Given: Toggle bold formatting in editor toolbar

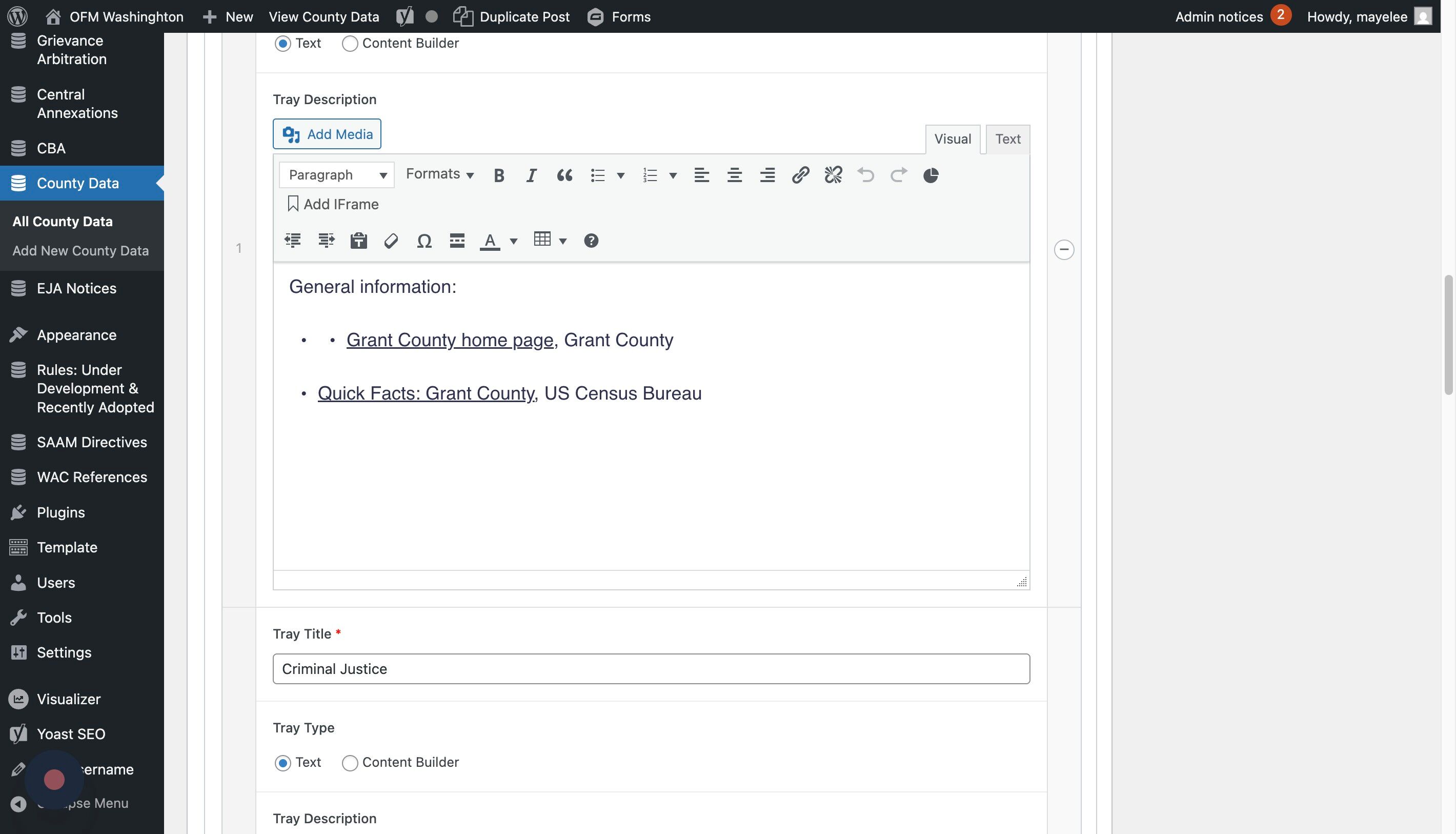Looking at the screenshot, I should point(499,175).
